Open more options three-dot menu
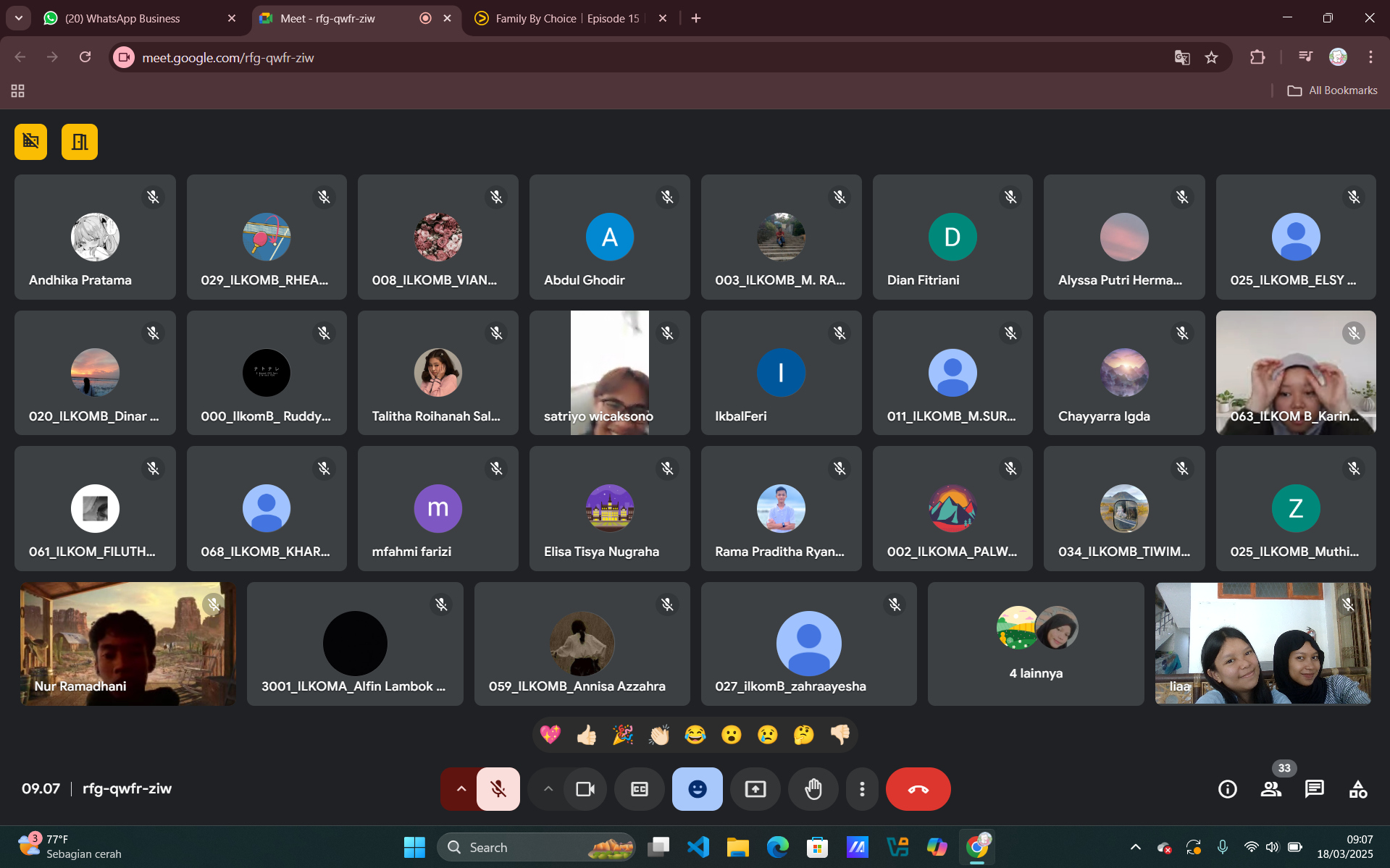This screenshot has height=868, width=1390. pos(861,789)
